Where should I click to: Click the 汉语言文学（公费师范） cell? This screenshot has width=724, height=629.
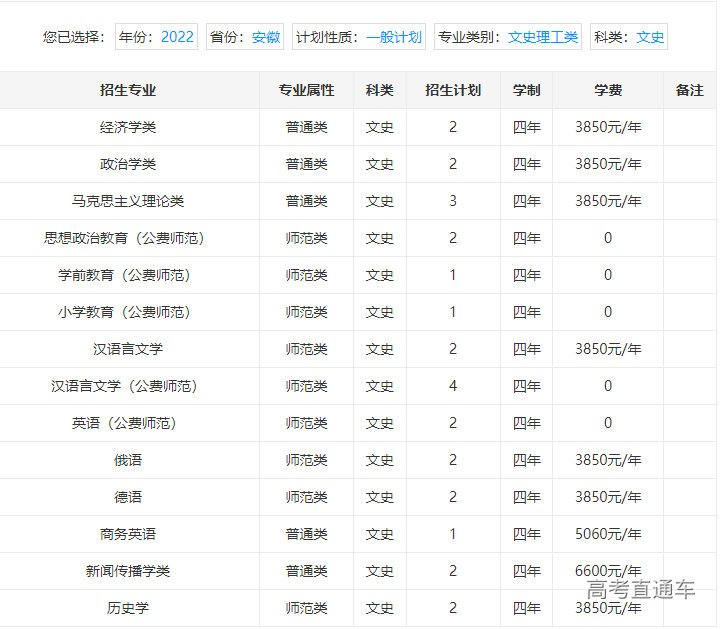[x=128, y=386]
